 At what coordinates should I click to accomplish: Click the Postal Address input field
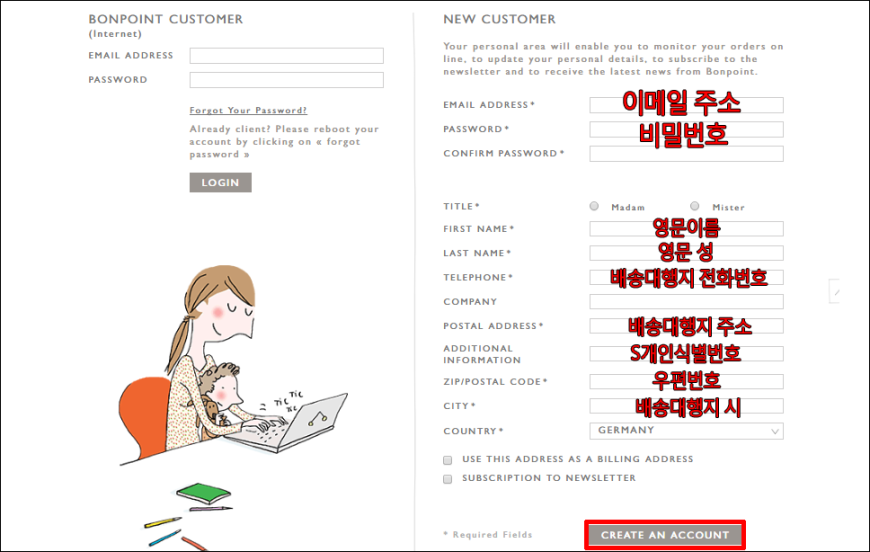pyautogui.click(x=686, y=326)
